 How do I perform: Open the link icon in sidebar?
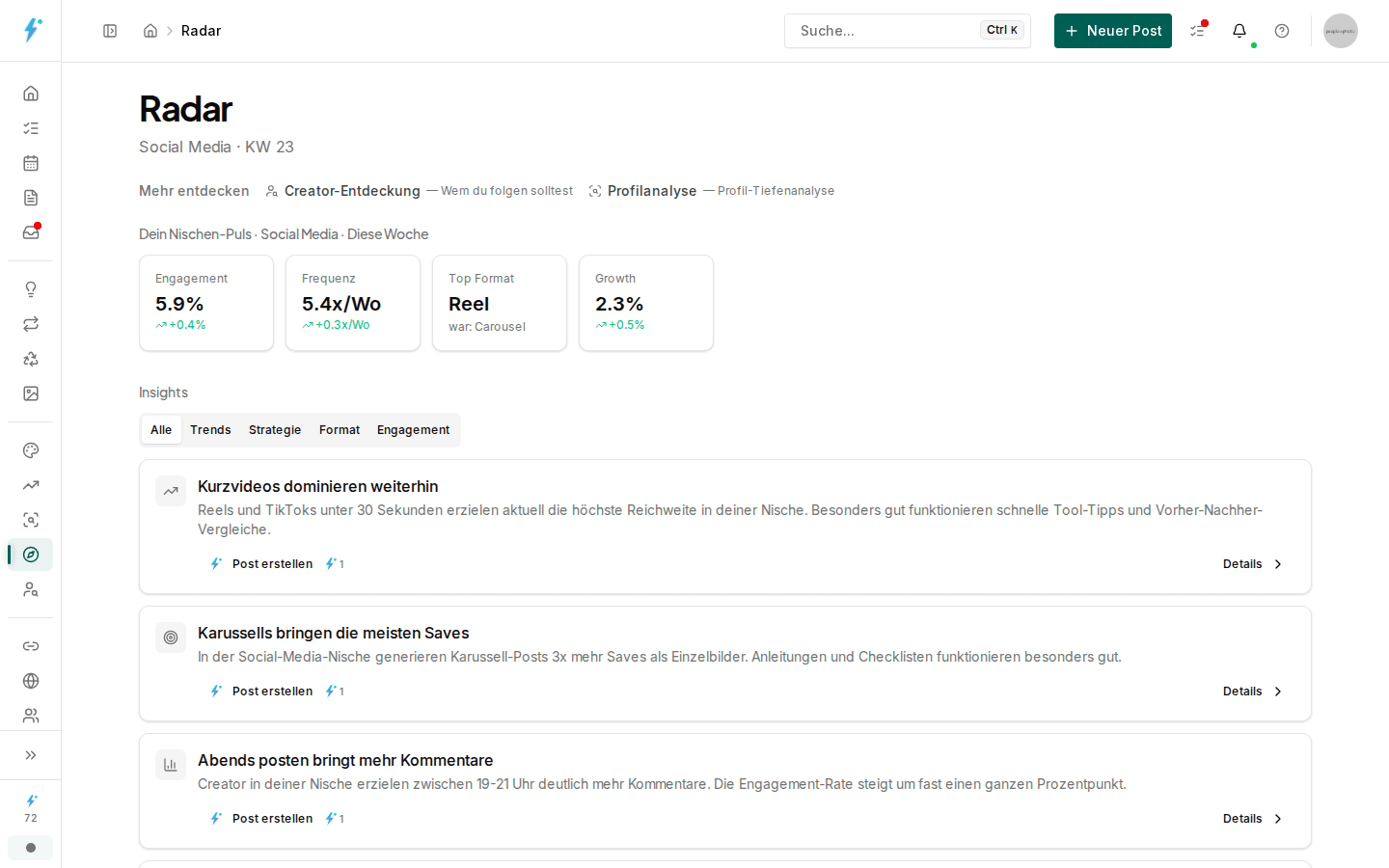[x=31, y=646]
